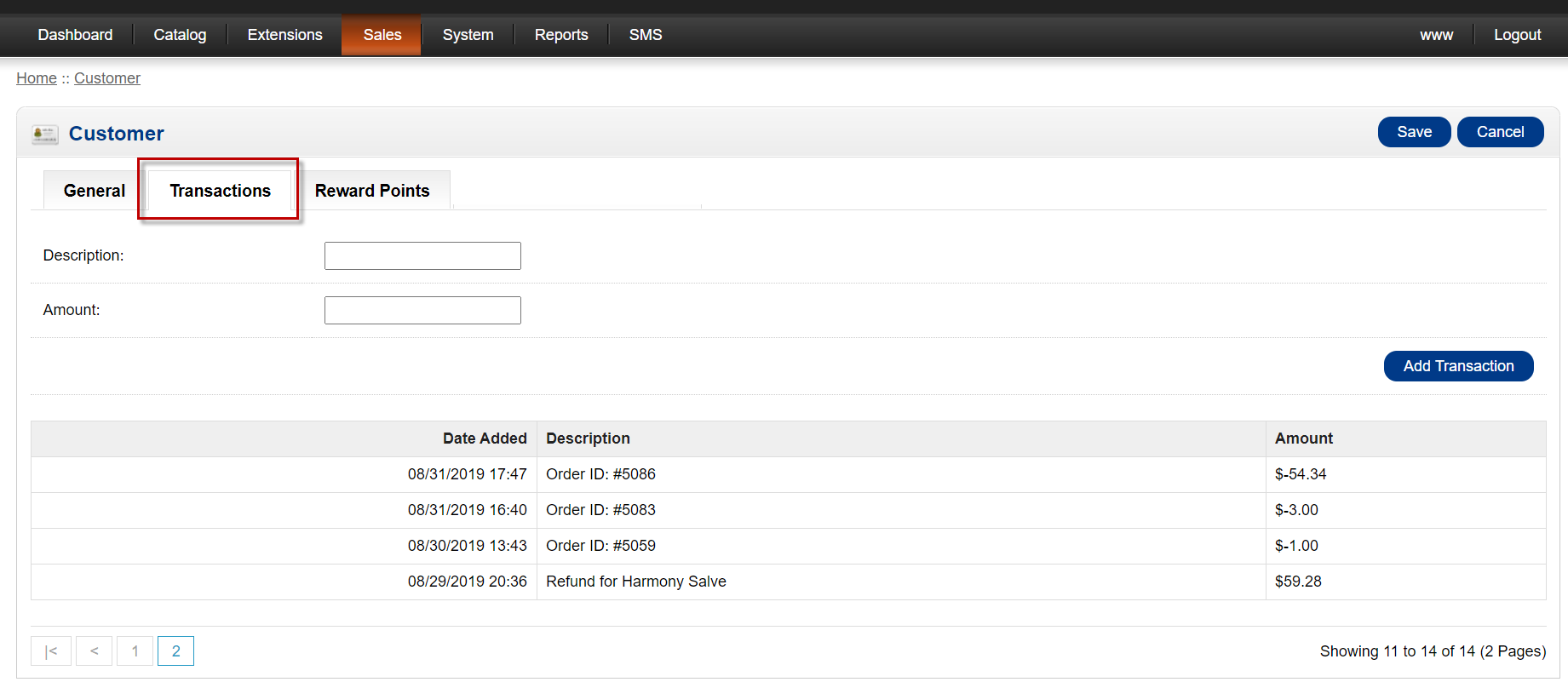Click the 08/29/2019 20:36 date cell
1568x682 pixels.
284,582
